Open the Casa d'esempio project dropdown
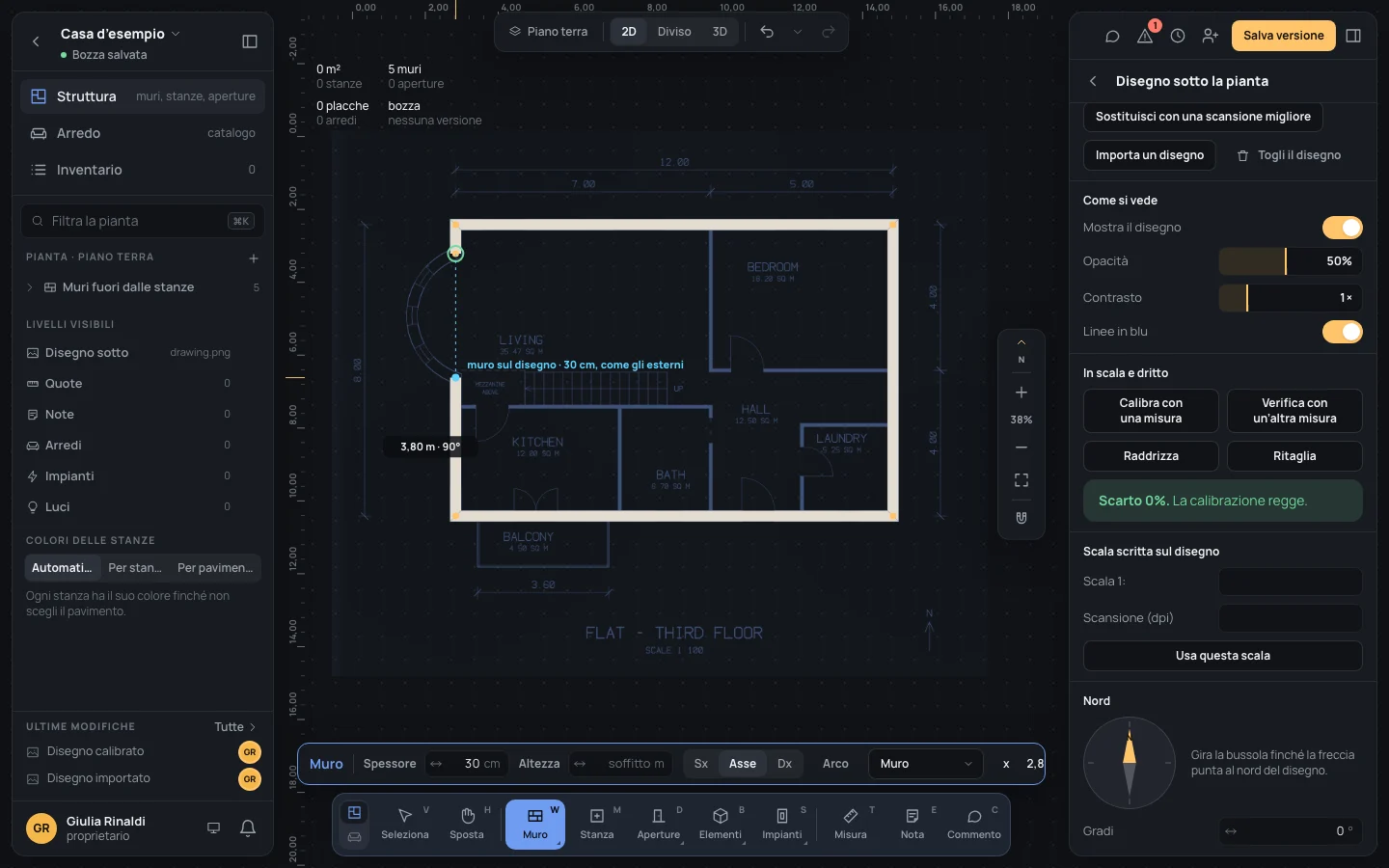 [x=121, y=34]
